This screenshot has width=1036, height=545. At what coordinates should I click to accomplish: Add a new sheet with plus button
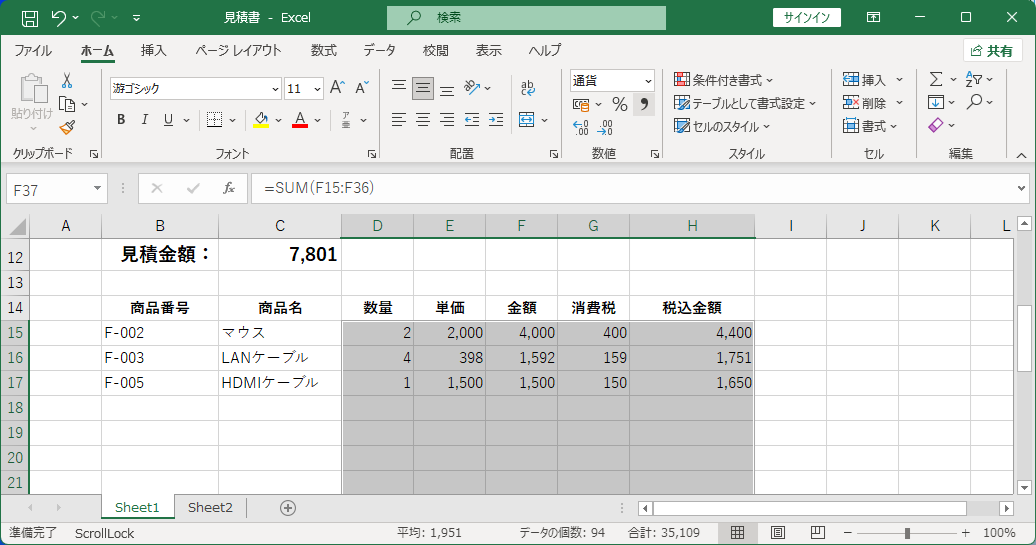pos(287,507)
